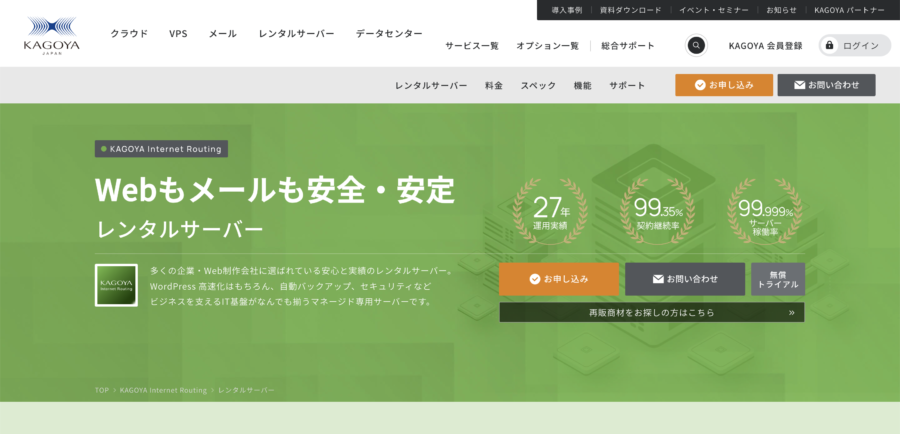Select 料金 in the sub-navigation
Viewport: 900px width, 434px height.
[x=494, y=86]
